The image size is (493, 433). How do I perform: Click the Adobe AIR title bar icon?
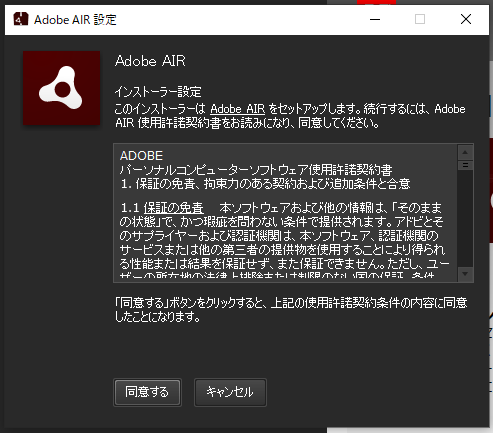coord(21,19)
